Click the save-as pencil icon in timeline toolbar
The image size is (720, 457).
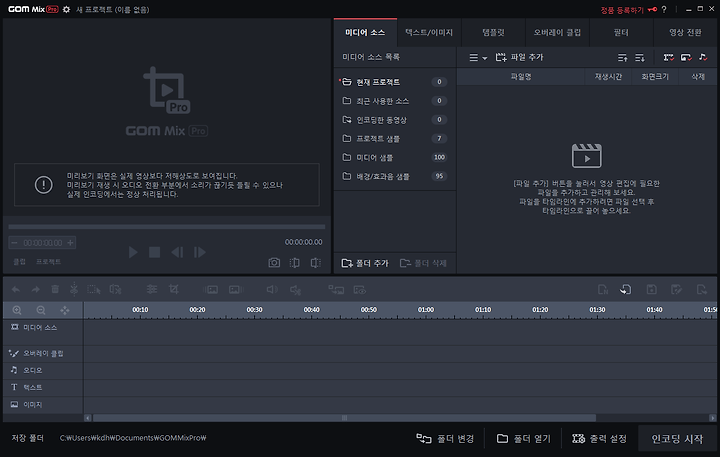pyautogui.click(x=676, y=289)
